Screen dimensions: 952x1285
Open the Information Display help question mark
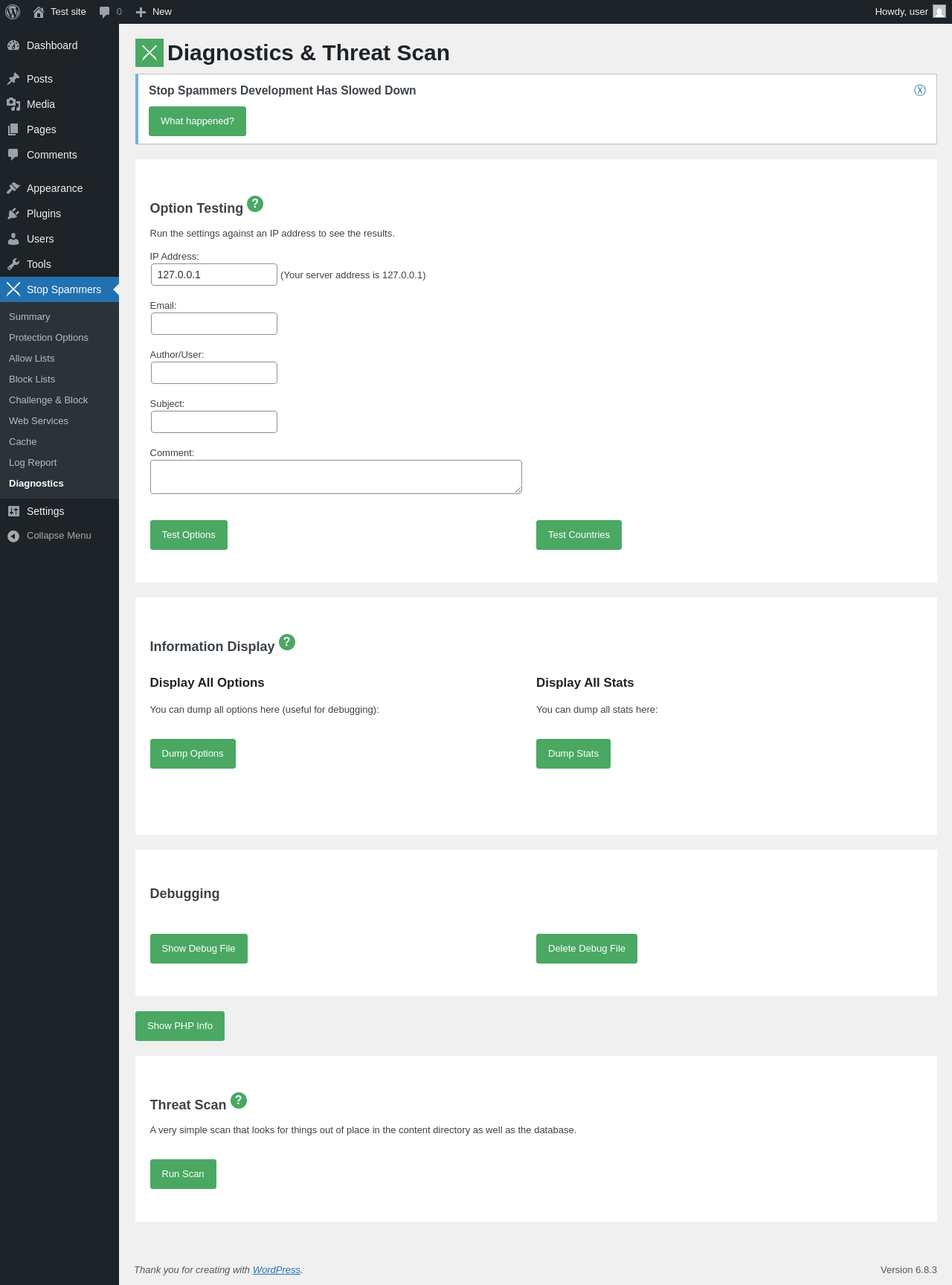[287, 642]
